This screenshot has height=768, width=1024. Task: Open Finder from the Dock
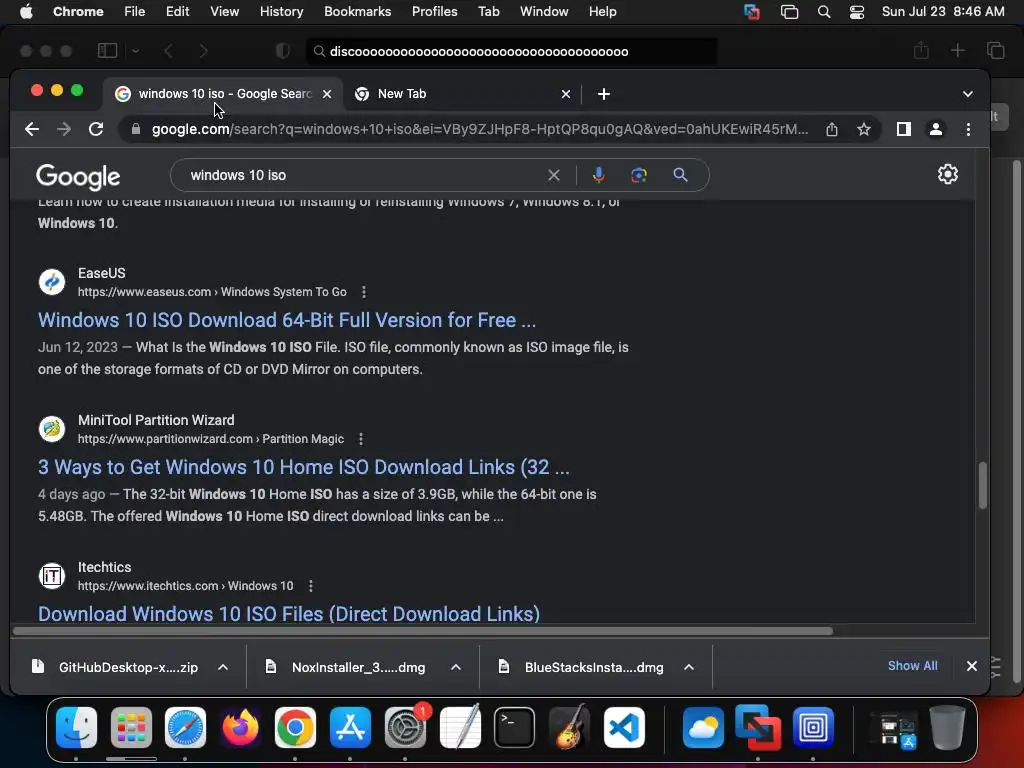click(x=76, y=727)
